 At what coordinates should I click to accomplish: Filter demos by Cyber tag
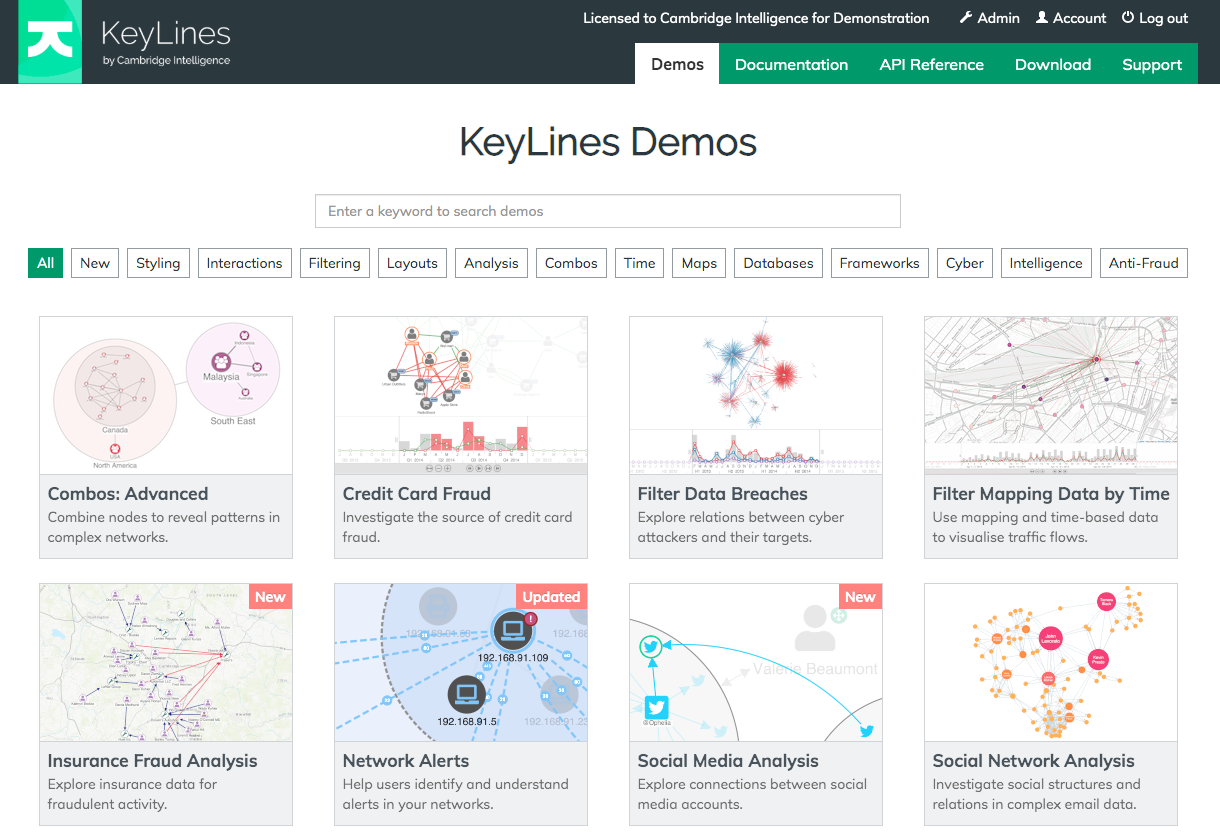click(965, 263)
